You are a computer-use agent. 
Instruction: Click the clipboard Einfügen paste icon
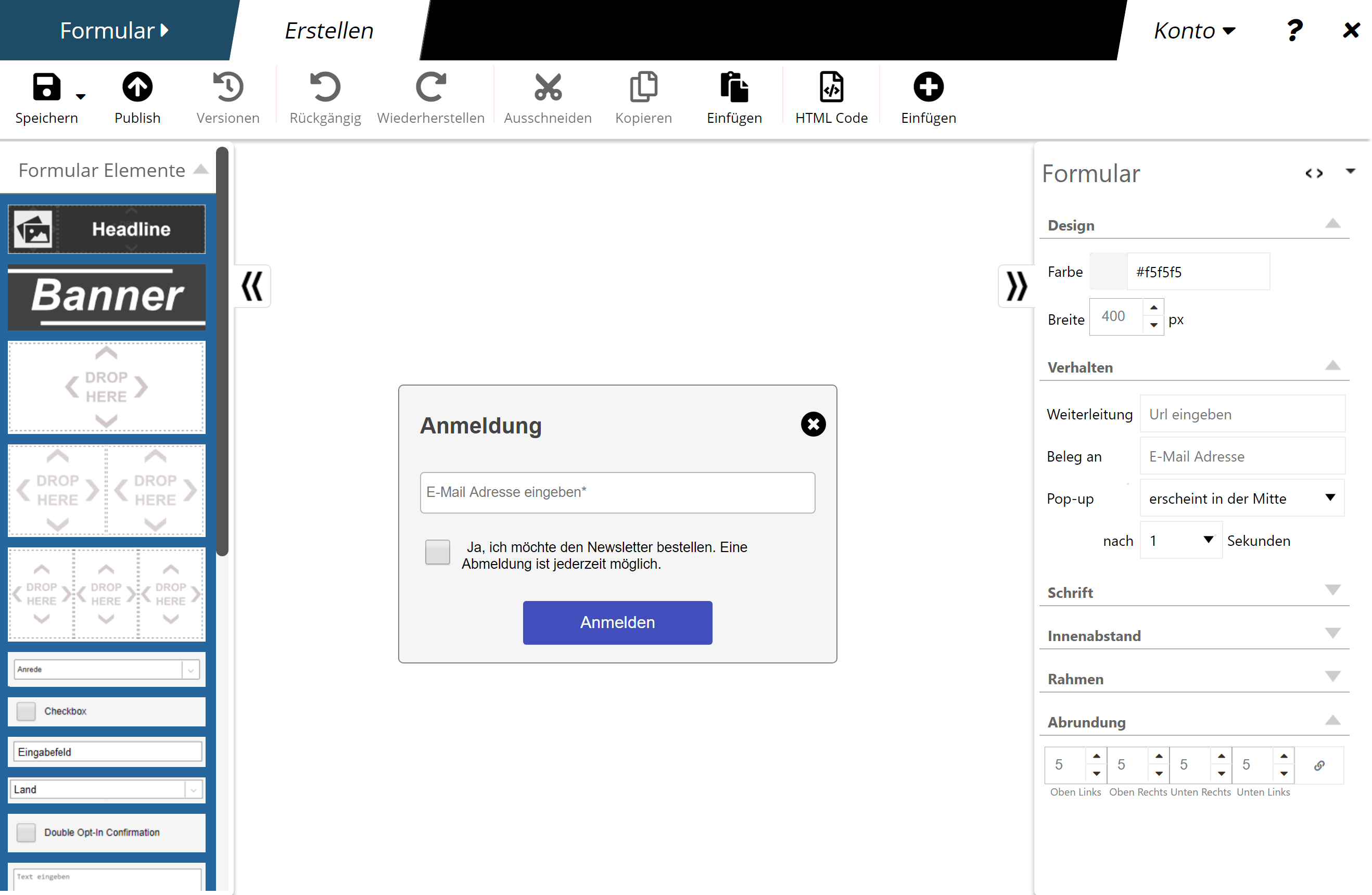pos(734,87)
